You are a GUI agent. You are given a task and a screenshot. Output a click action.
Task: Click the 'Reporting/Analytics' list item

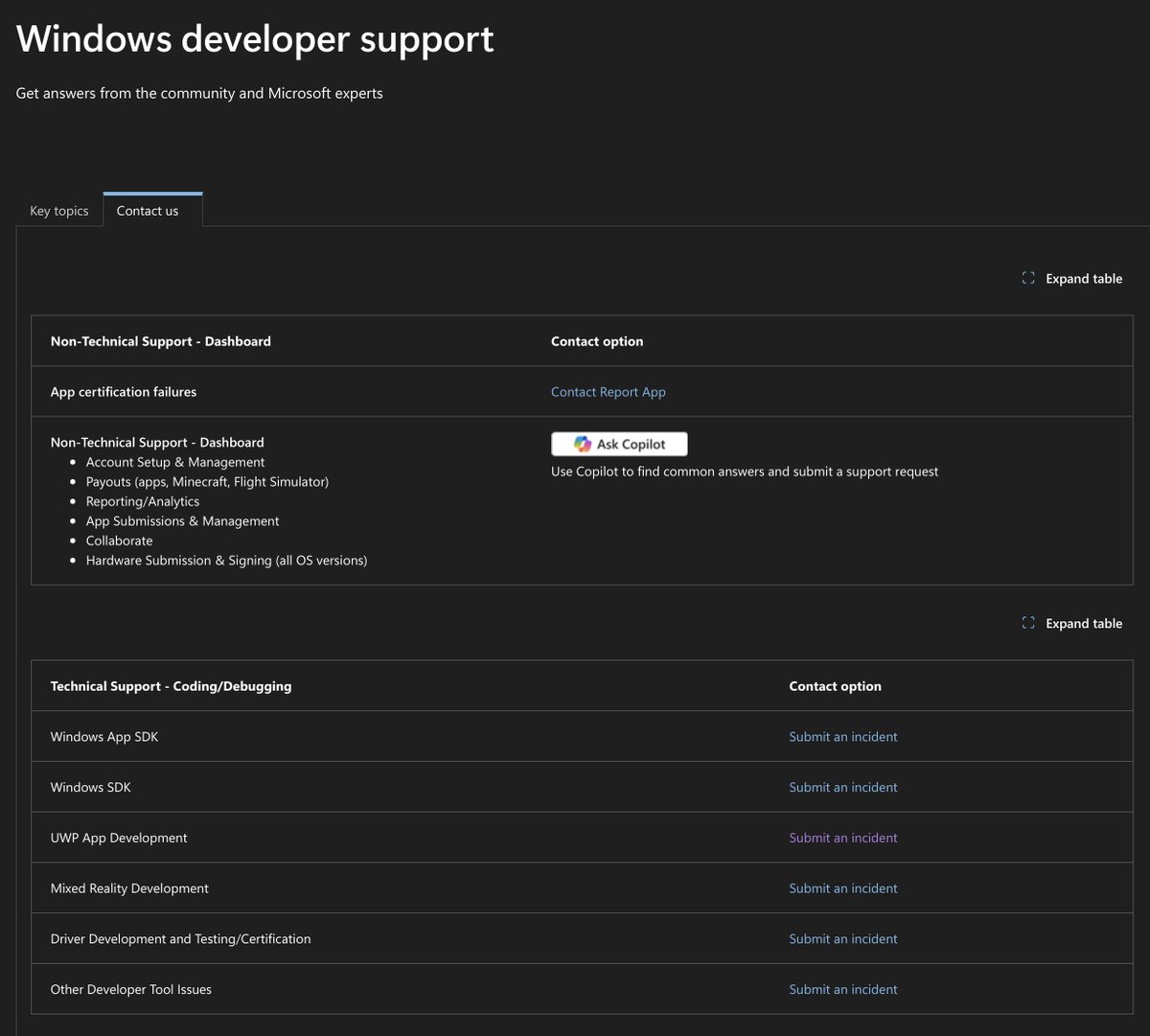tap(143, 502)
